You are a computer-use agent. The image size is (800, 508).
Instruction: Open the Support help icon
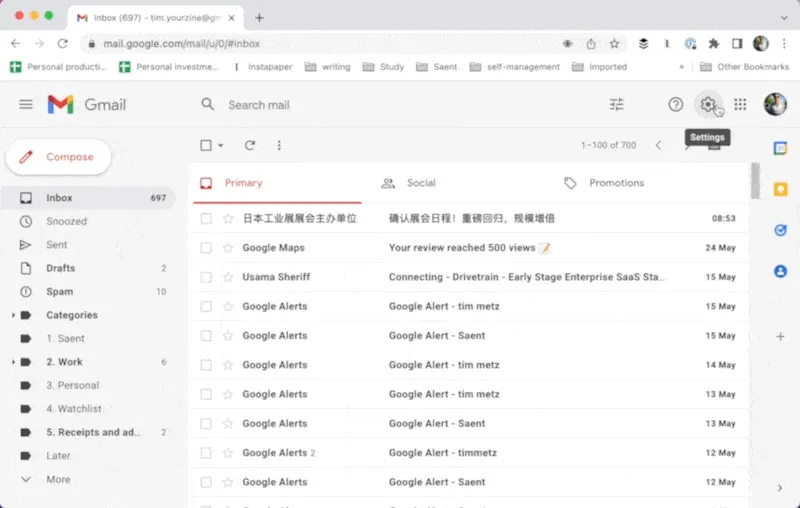click(676, 105)
